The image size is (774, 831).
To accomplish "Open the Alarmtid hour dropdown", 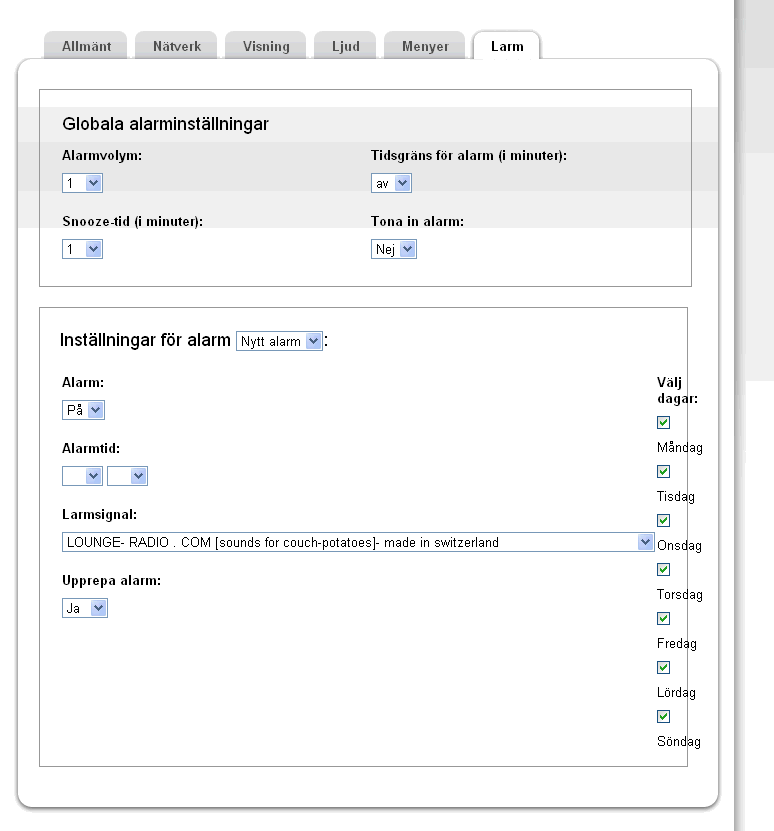I will tap(83, 476).
